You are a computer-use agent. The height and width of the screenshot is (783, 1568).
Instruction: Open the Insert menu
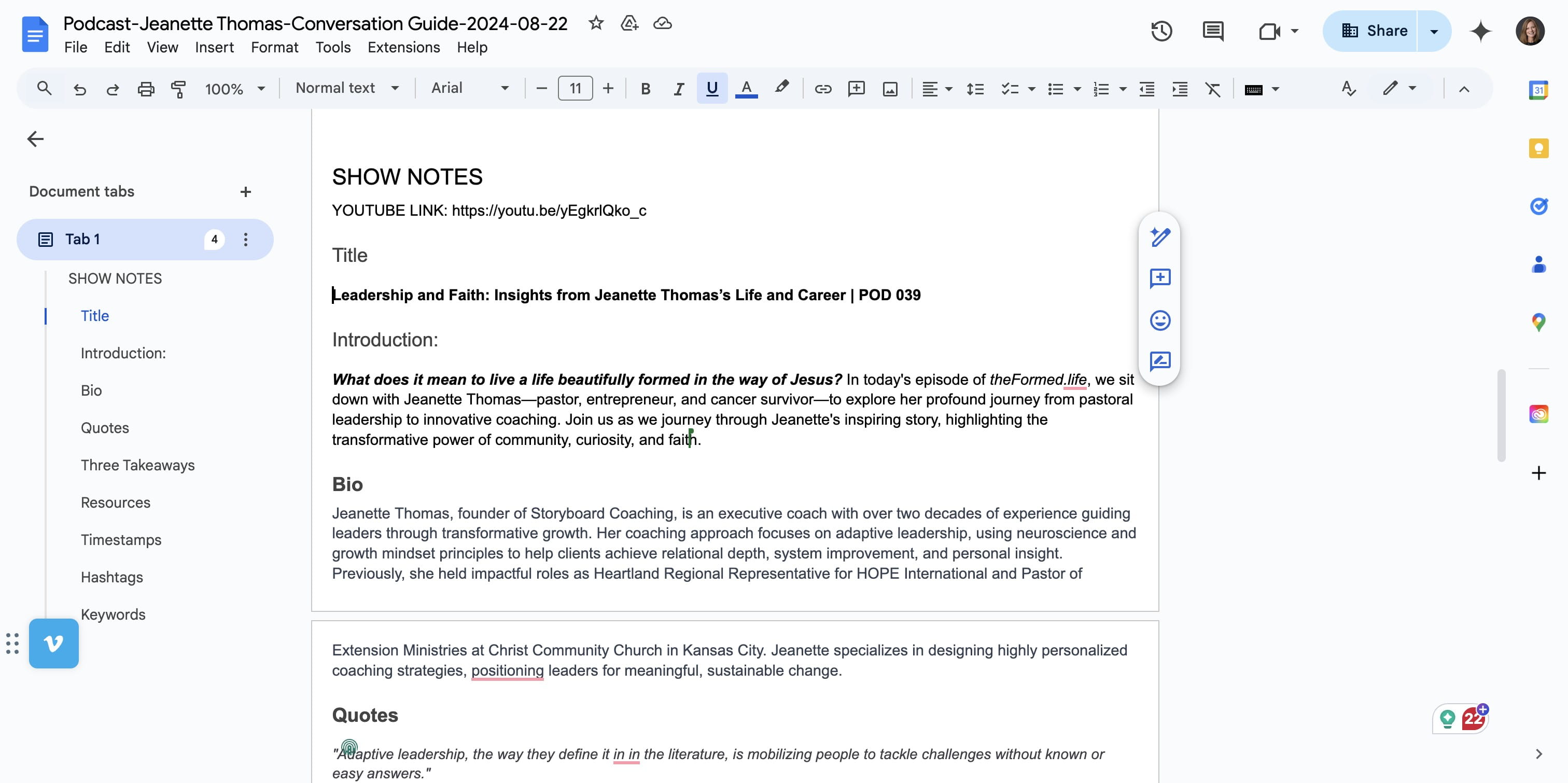(214, 48)
